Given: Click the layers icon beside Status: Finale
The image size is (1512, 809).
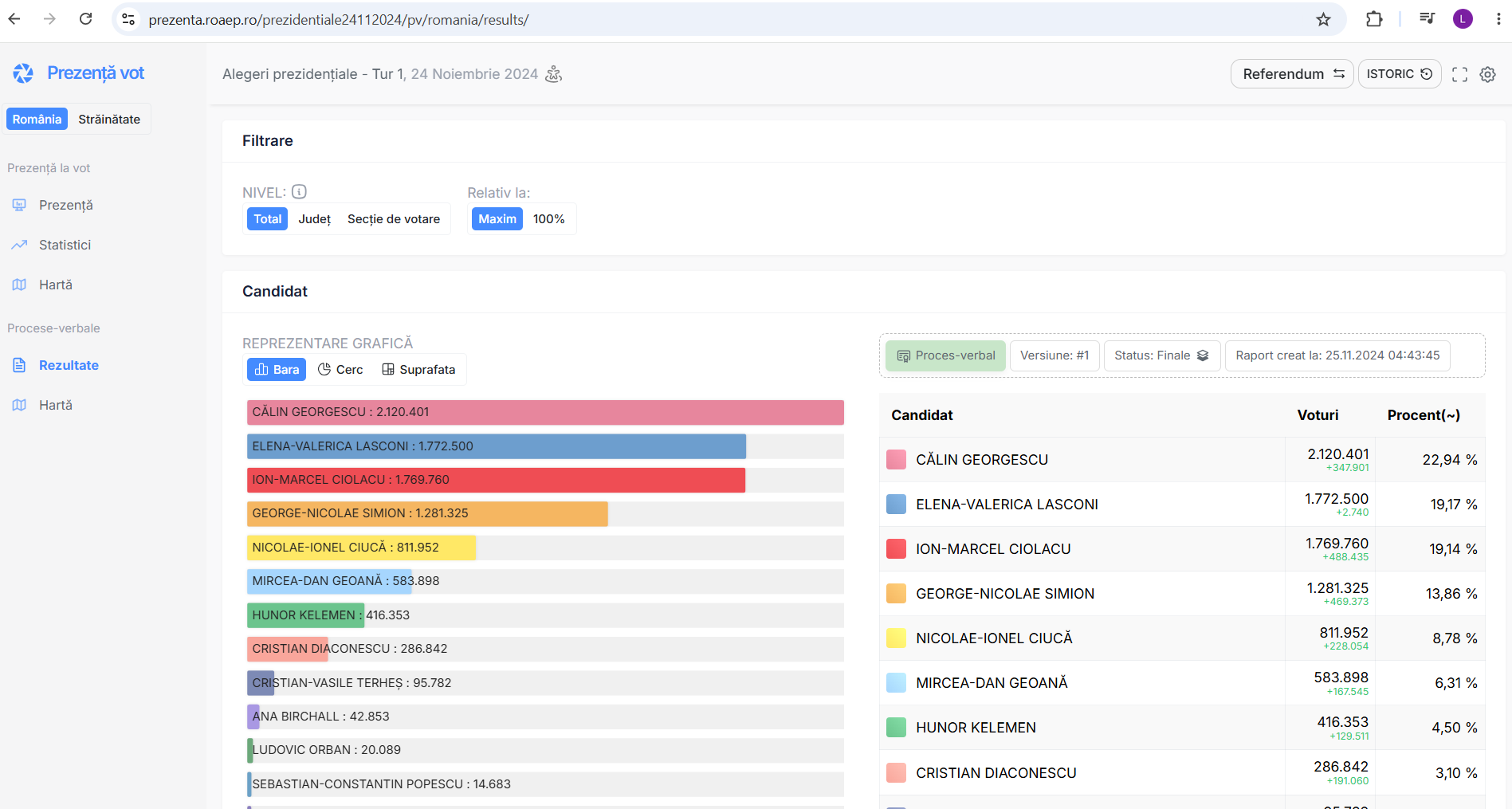Looking at the screenshot, I should click(1203, 355).
